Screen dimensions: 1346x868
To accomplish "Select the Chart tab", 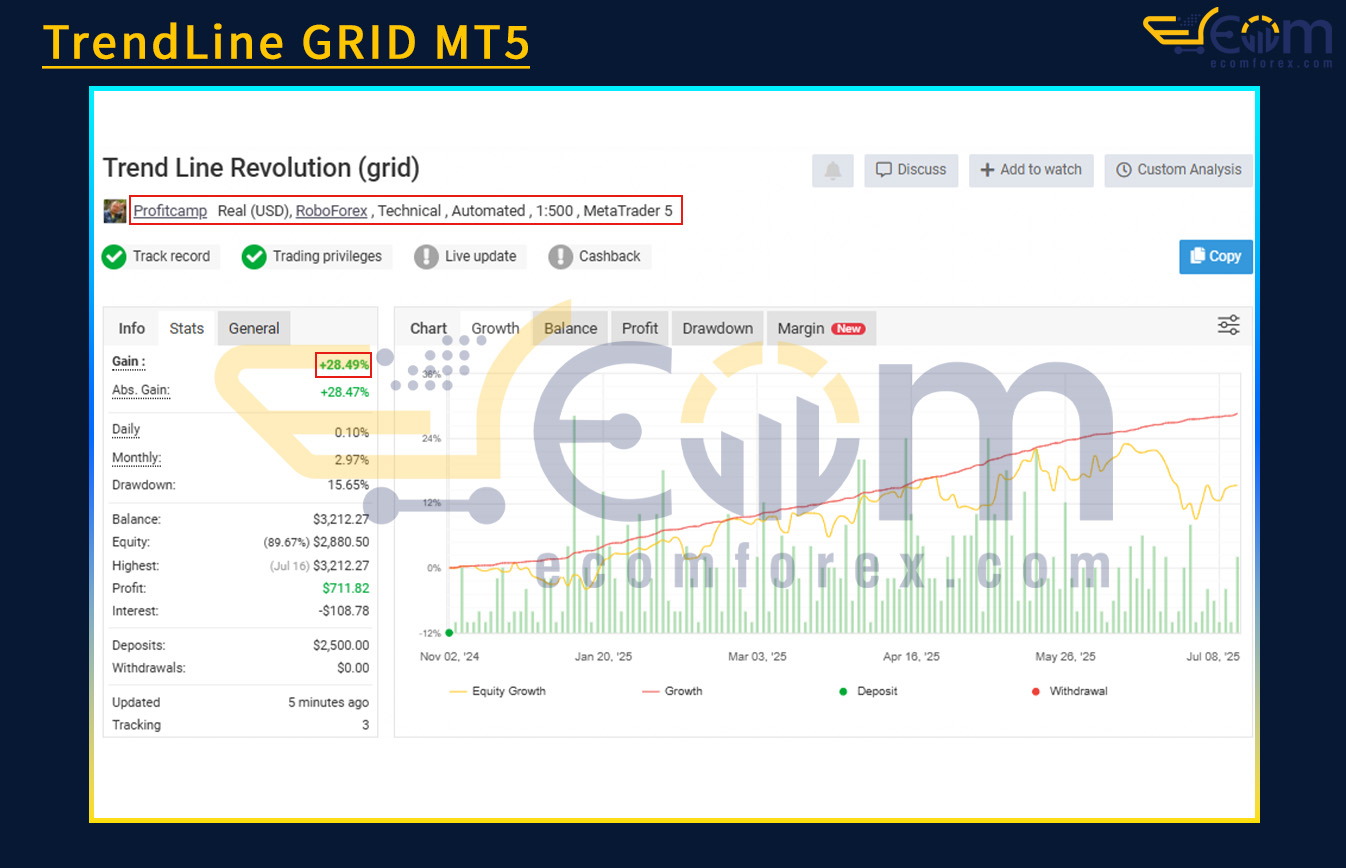I will click(x=428, y=328).
